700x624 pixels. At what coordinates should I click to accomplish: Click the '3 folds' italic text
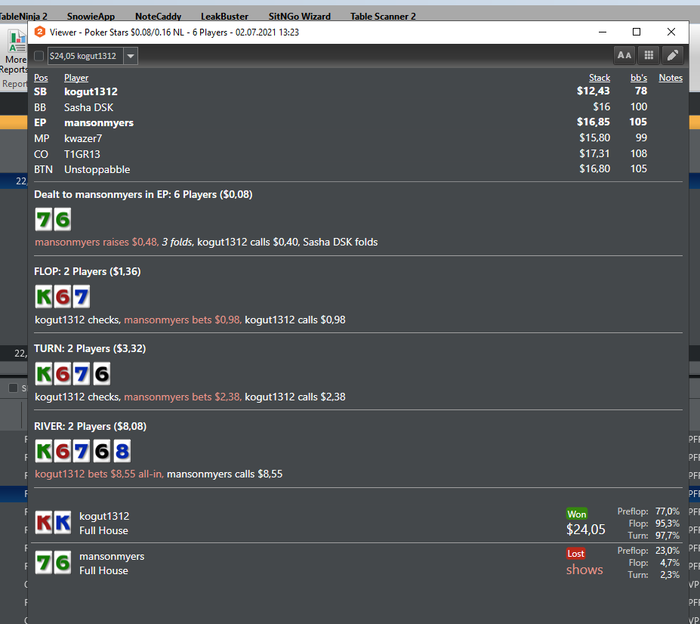tap(178, 242)
